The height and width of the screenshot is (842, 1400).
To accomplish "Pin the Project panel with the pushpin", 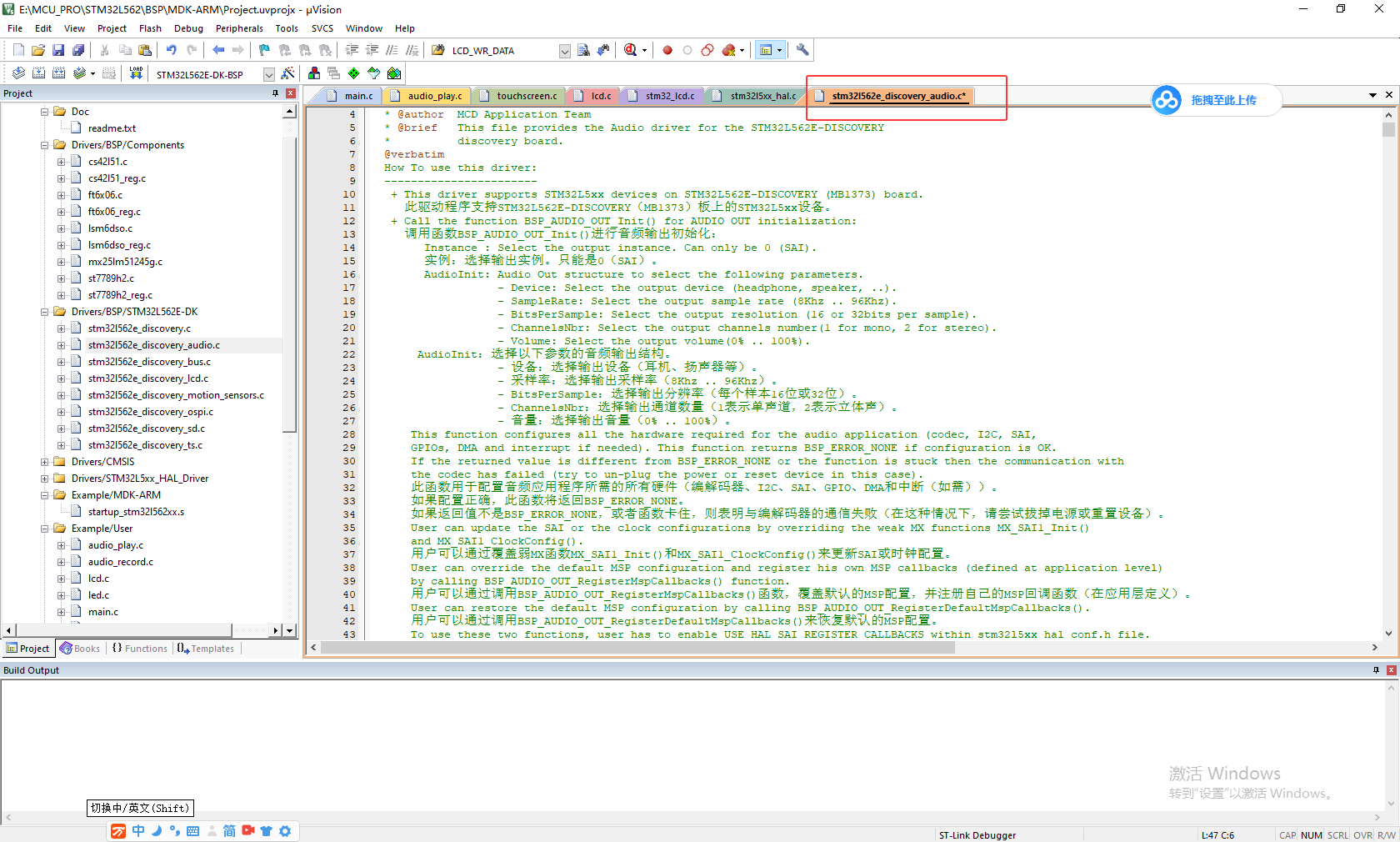I will 276,93.
